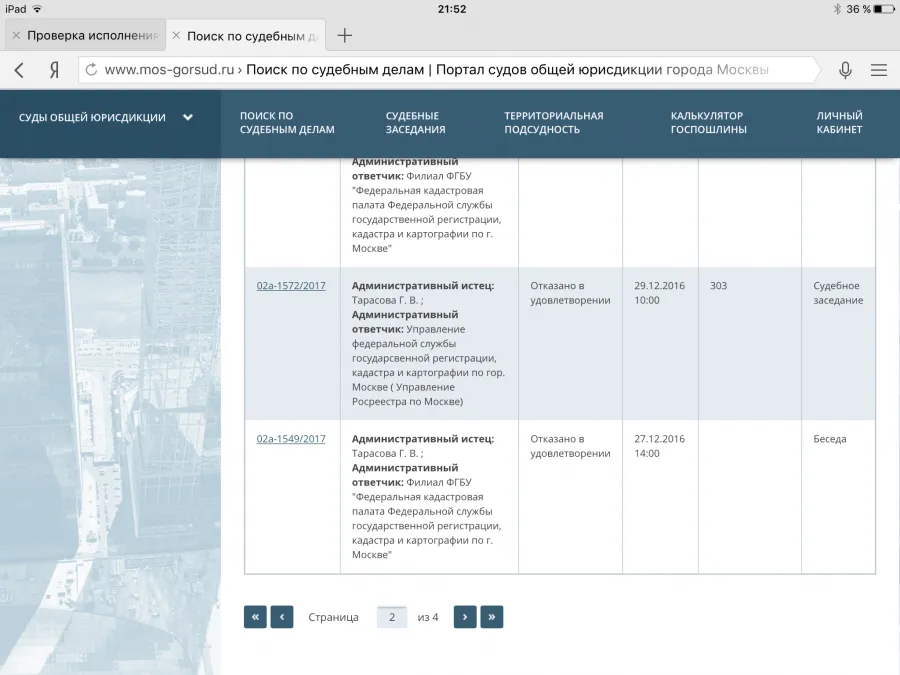Viewport: 900px width, 675px height.
Task: Open a new browser tab with plus
Action: [344, 36]
